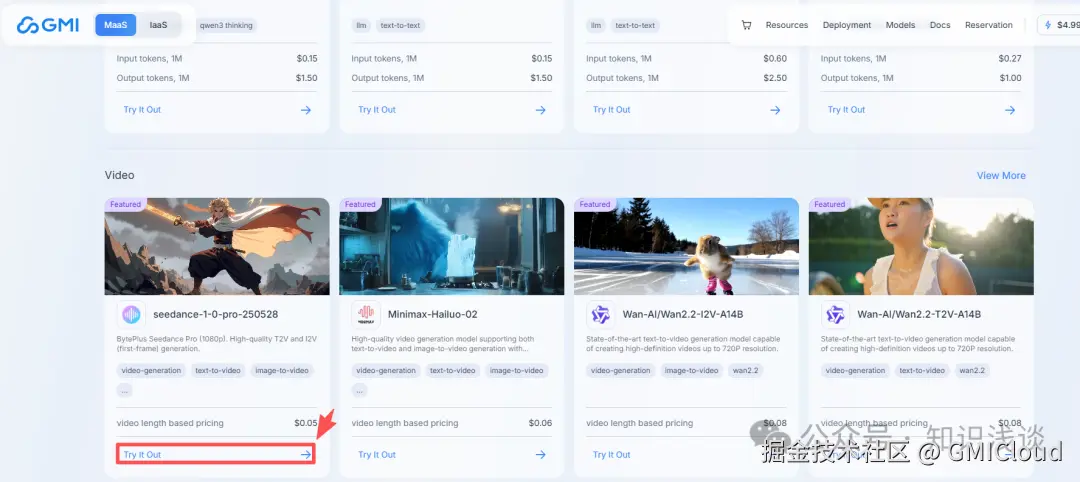
Task: Open the Docs menu
Action: click(x=939, y=25)
